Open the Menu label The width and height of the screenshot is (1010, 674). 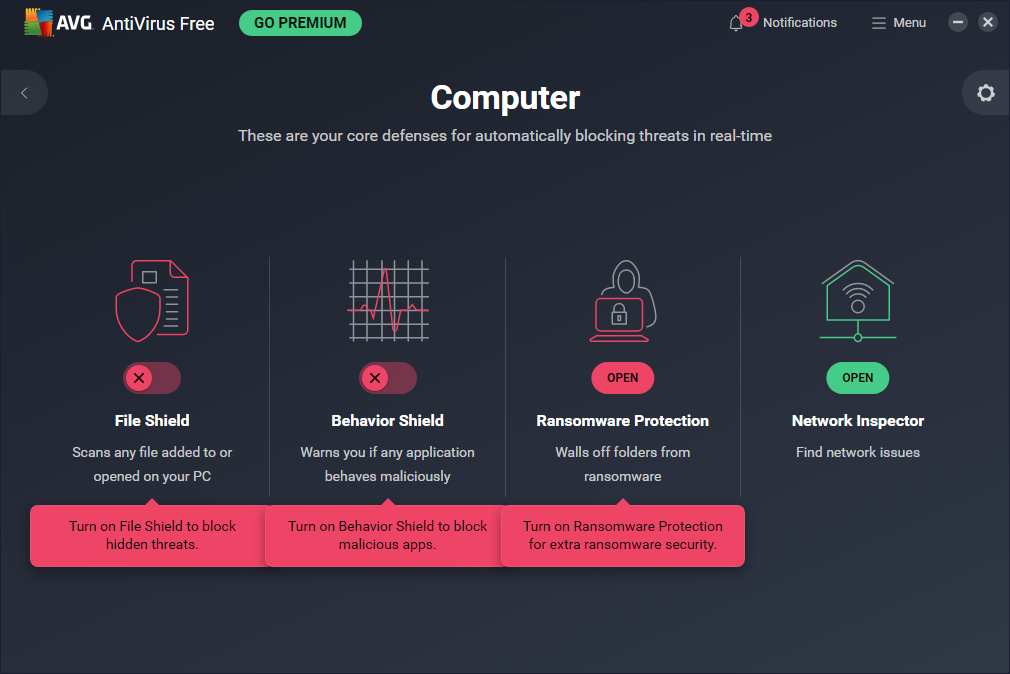pos(910,23)
